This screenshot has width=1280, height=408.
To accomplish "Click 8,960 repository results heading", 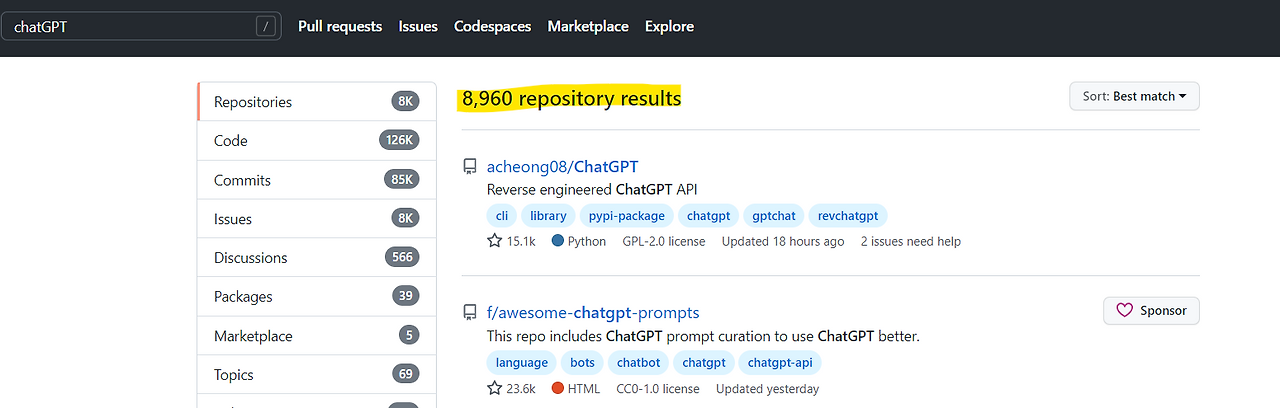I will 571,98.
